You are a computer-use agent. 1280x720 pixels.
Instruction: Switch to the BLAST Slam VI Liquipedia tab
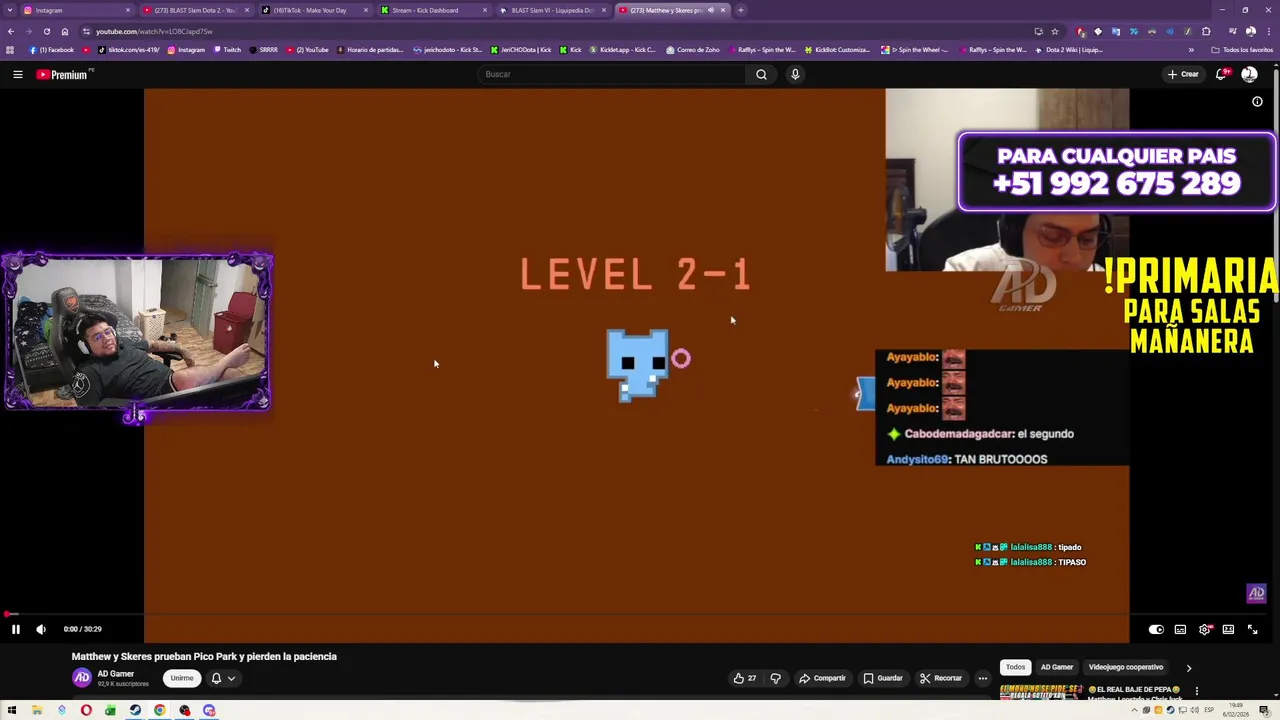pyautogui.click(x=551, y=10)
